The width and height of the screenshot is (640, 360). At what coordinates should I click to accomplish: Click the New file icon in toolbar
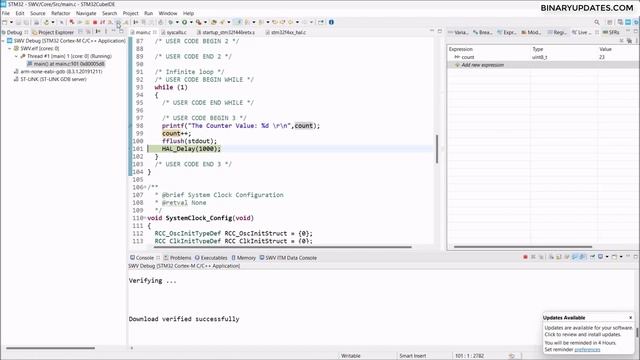(x=4, y=22)
